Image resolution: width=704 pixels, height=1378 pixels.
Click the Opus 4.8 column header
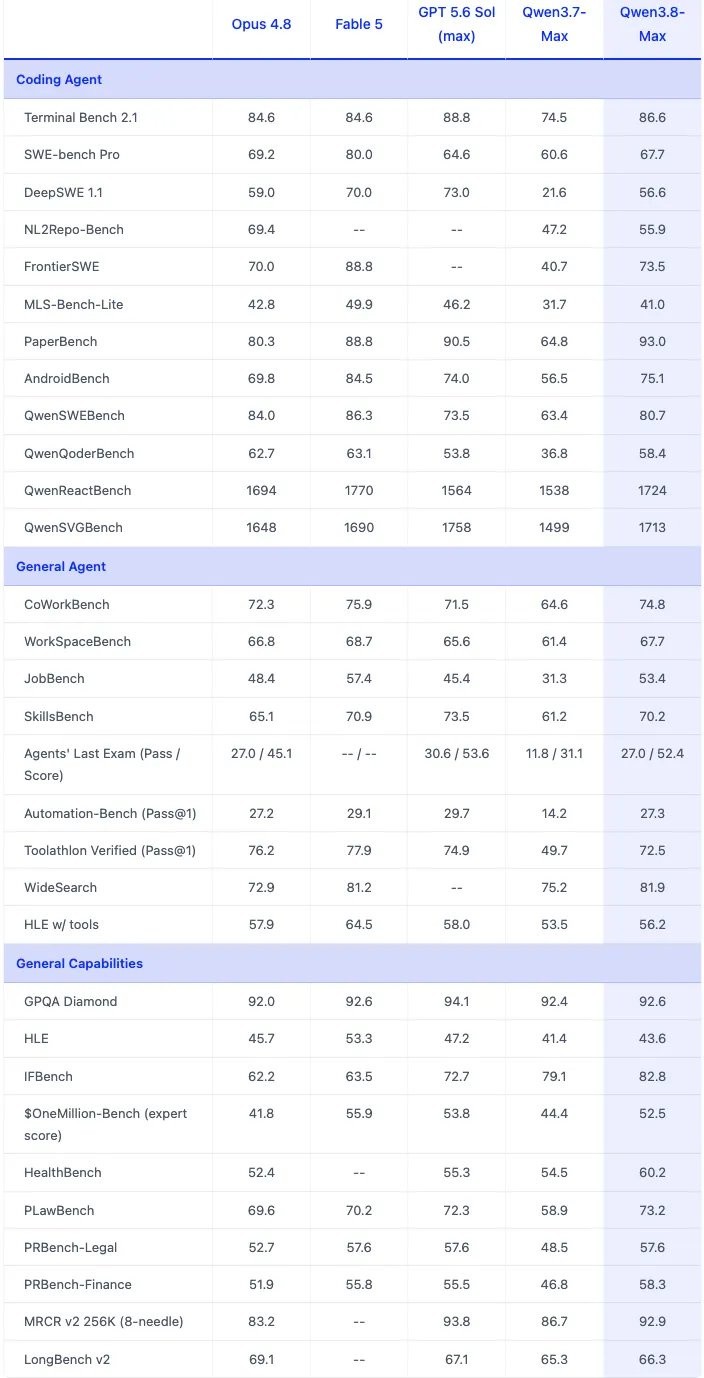(261, 24)
